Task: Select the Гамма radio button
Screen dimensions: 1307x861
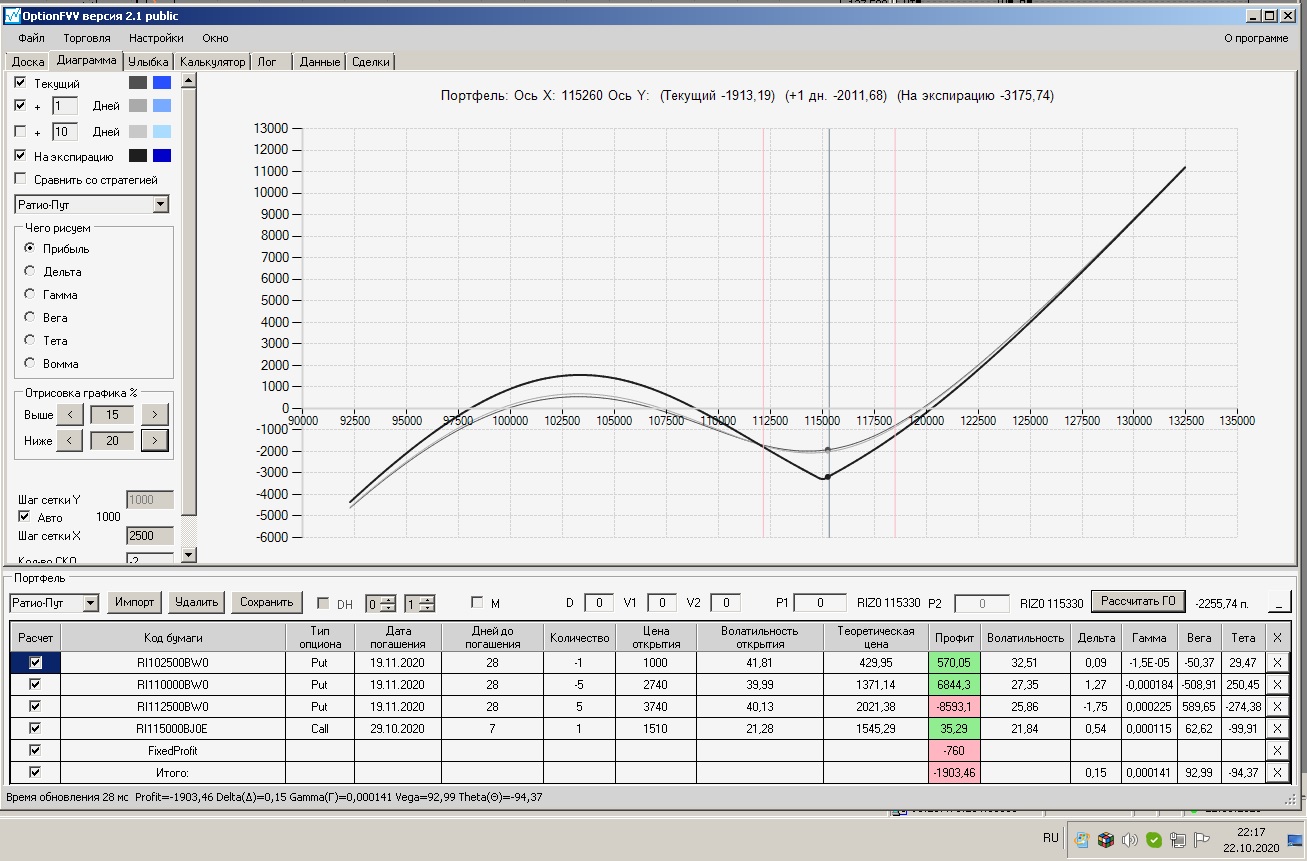Action: point(30,294)
